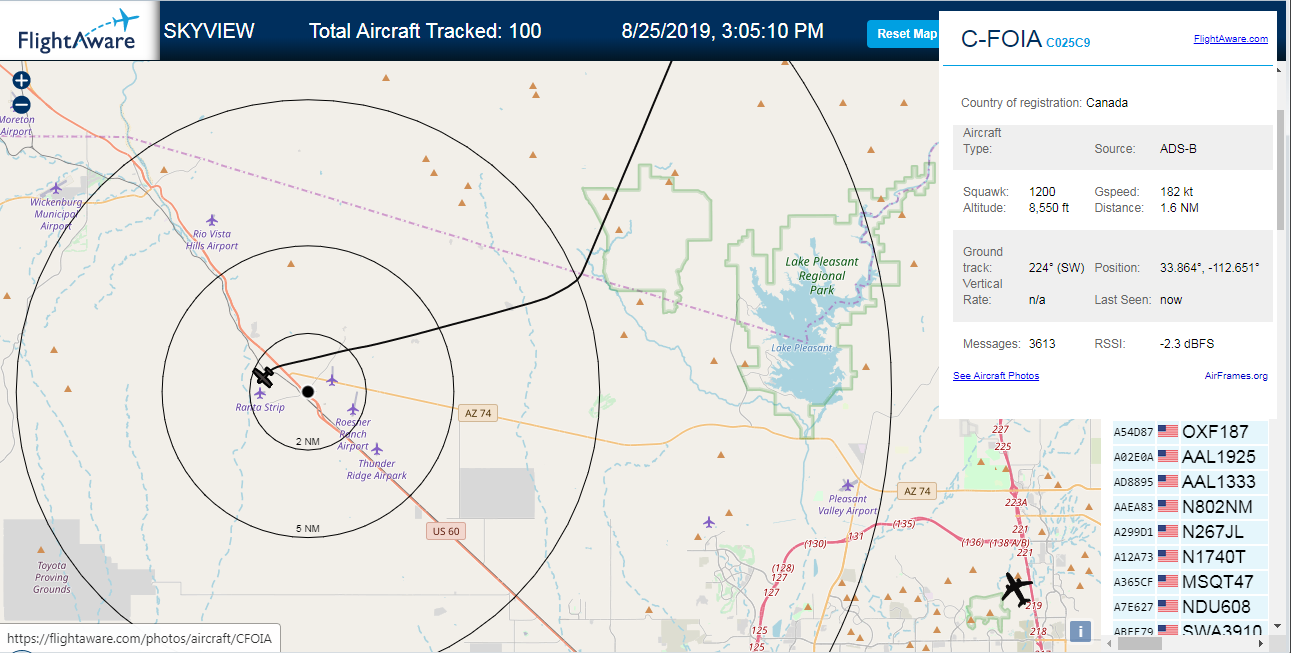The height and width of the screenshot is (653, 1291).
Task: Click the US flag beside N802NM
Action: pos(1167,507)
